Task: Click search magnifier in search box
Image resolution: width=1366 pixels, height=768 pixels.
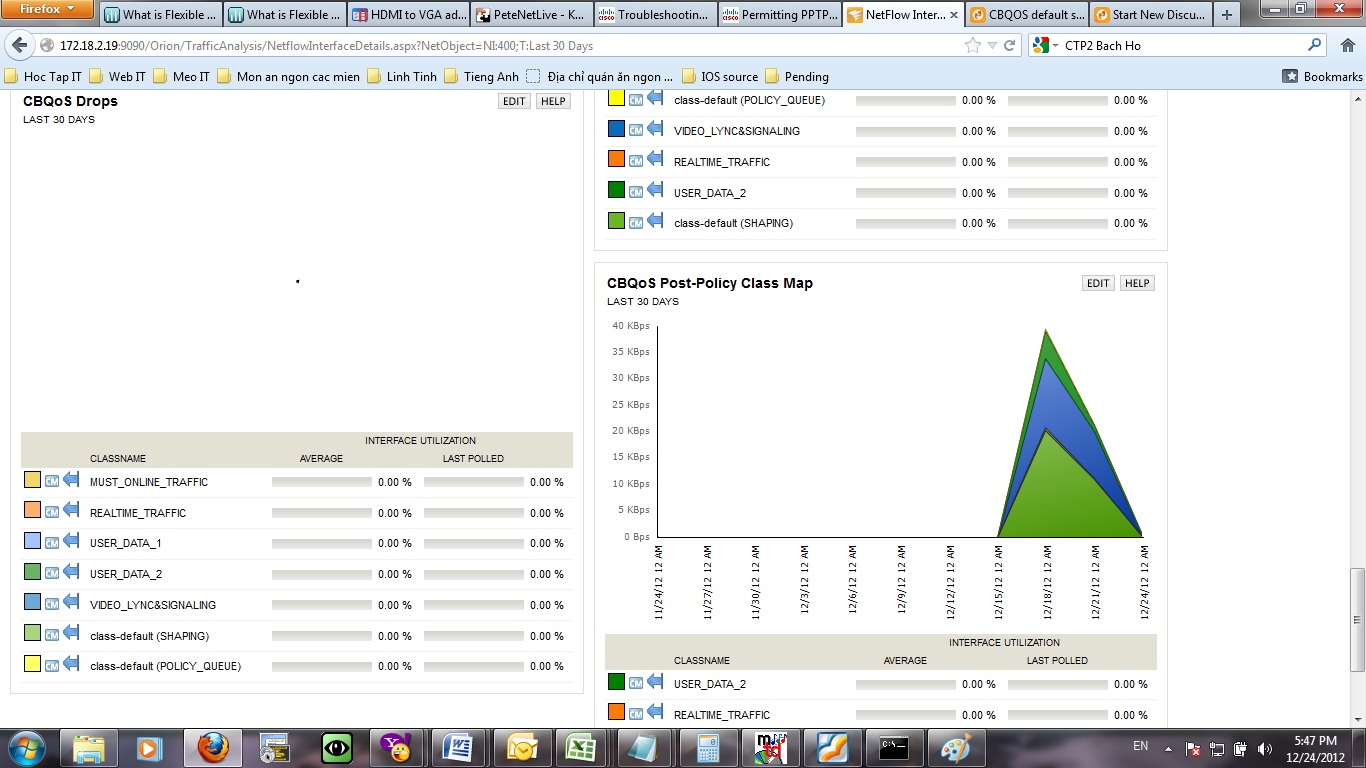Action: coord(1315,45)
